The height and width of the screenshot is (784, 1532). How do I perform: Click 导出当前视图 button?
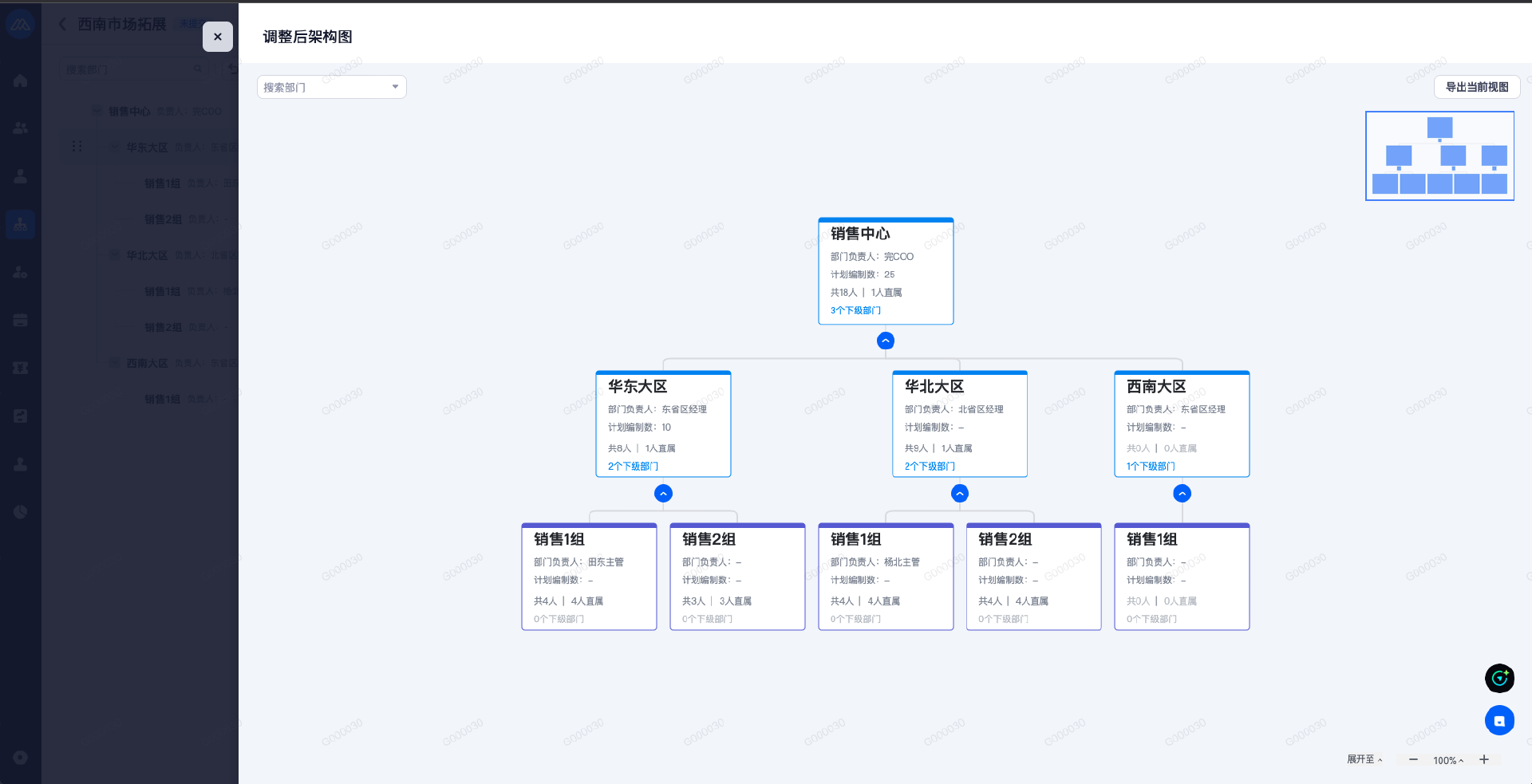(1477, 87)
